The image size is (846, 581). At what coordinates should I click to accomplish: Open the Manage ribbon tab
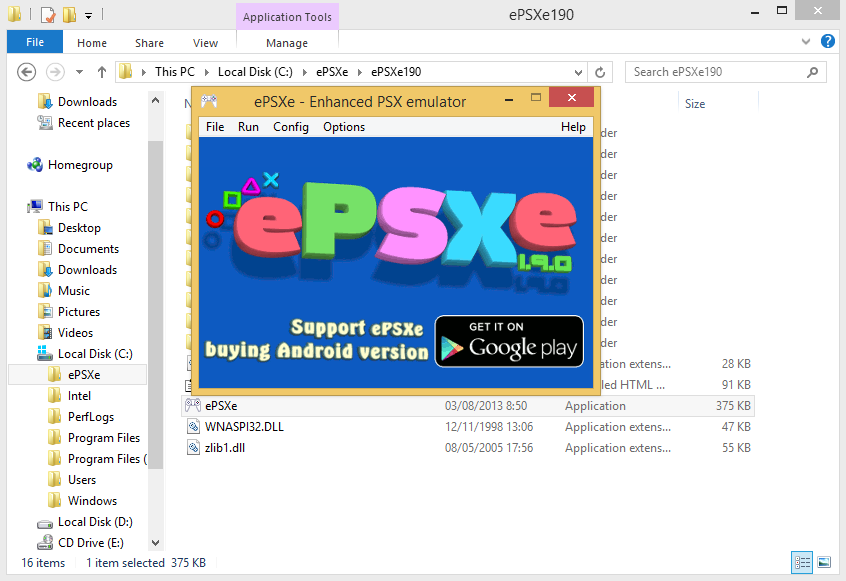[x=286, y=43]
